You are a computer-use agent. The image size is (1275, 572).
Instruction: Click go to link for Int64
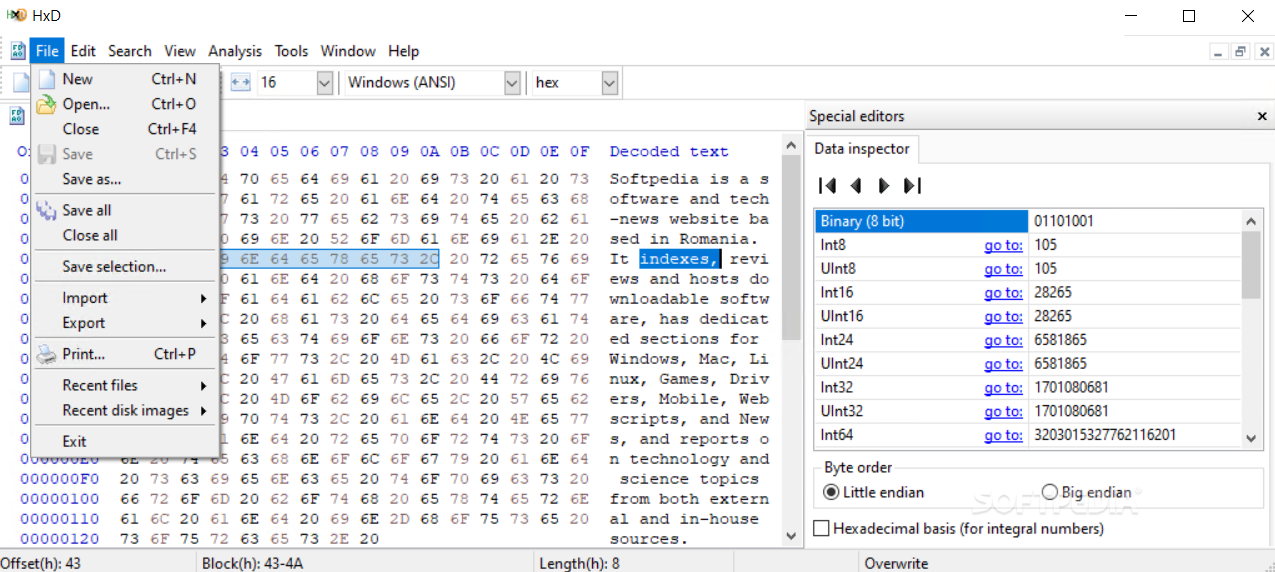(x=1003, y=436)
